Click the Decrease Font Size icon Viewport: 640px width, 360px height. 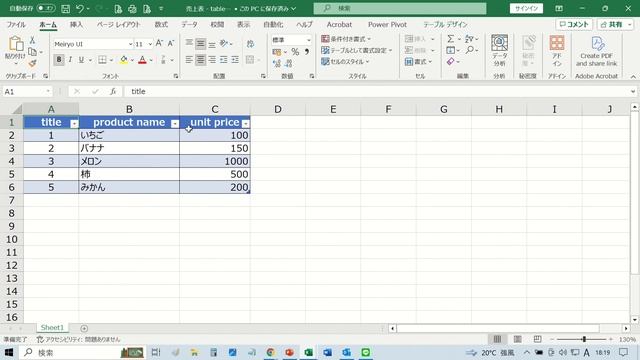coord(171,43)
